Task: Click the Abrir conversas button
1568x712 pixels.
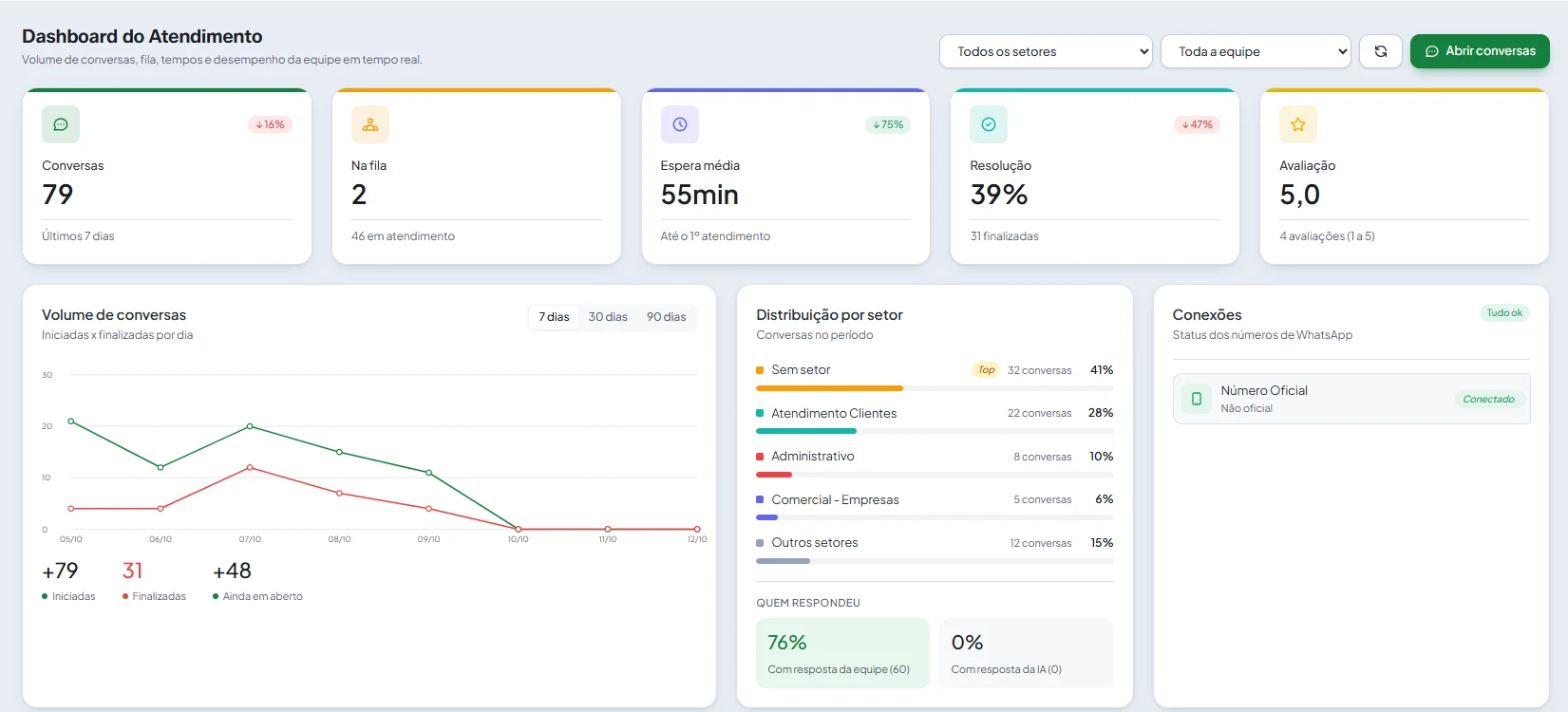Action: 1480,51
